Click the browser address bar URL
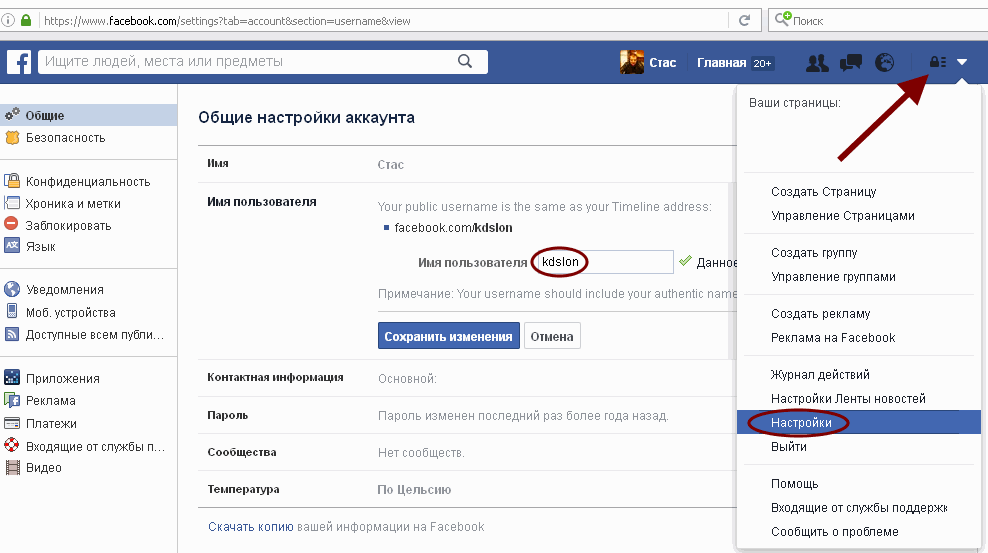The image size is (988, 553). (x=227, y=21)
